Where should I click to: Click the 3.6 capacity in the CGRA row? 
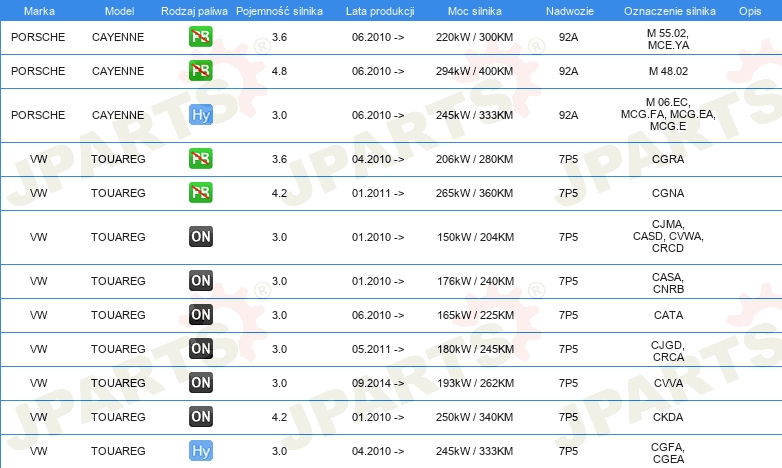[x=279, y=159]
